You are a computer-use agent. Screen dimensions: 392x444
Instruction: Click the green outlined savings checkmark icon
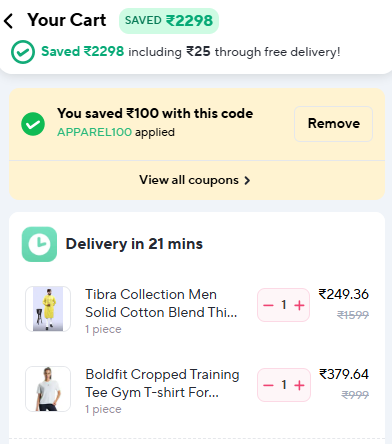(x=23, y=52)
